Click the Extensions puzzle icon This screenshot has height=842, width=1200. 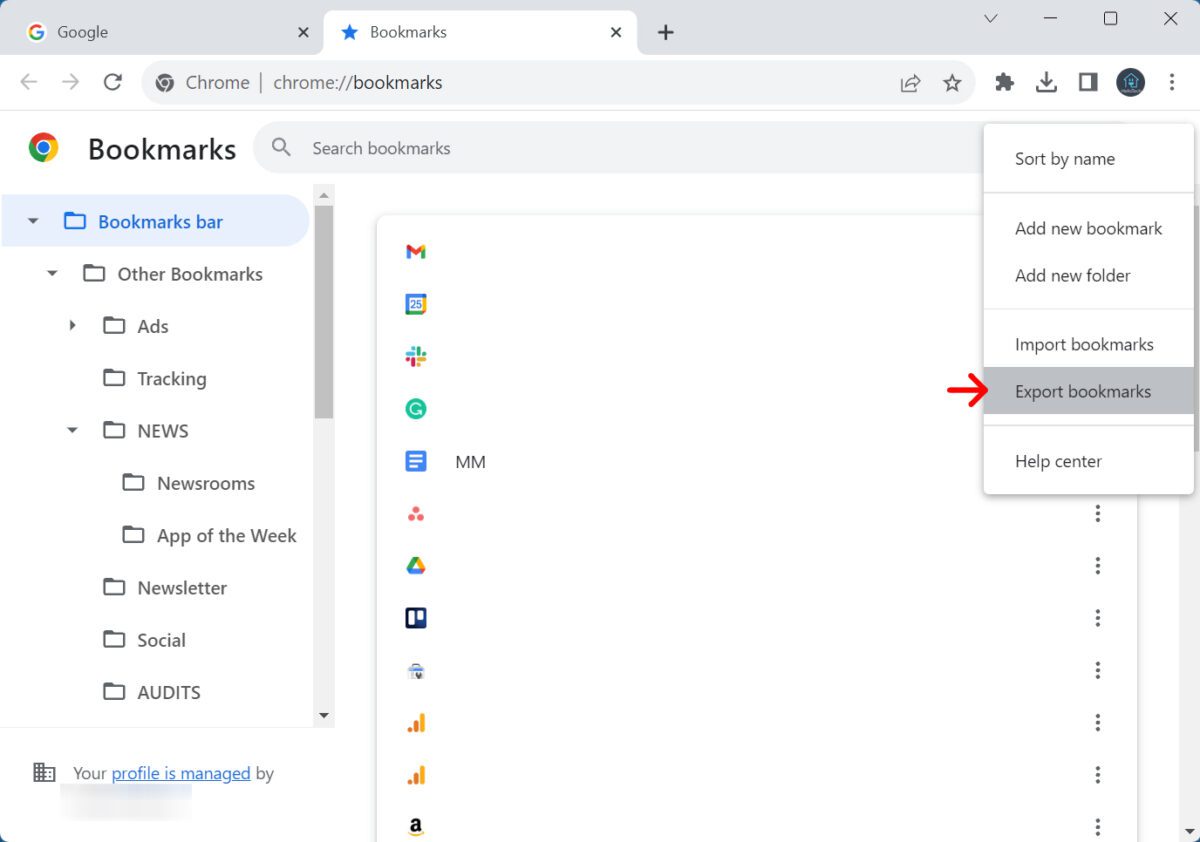pyautogui.click(x=1004, y=82)
